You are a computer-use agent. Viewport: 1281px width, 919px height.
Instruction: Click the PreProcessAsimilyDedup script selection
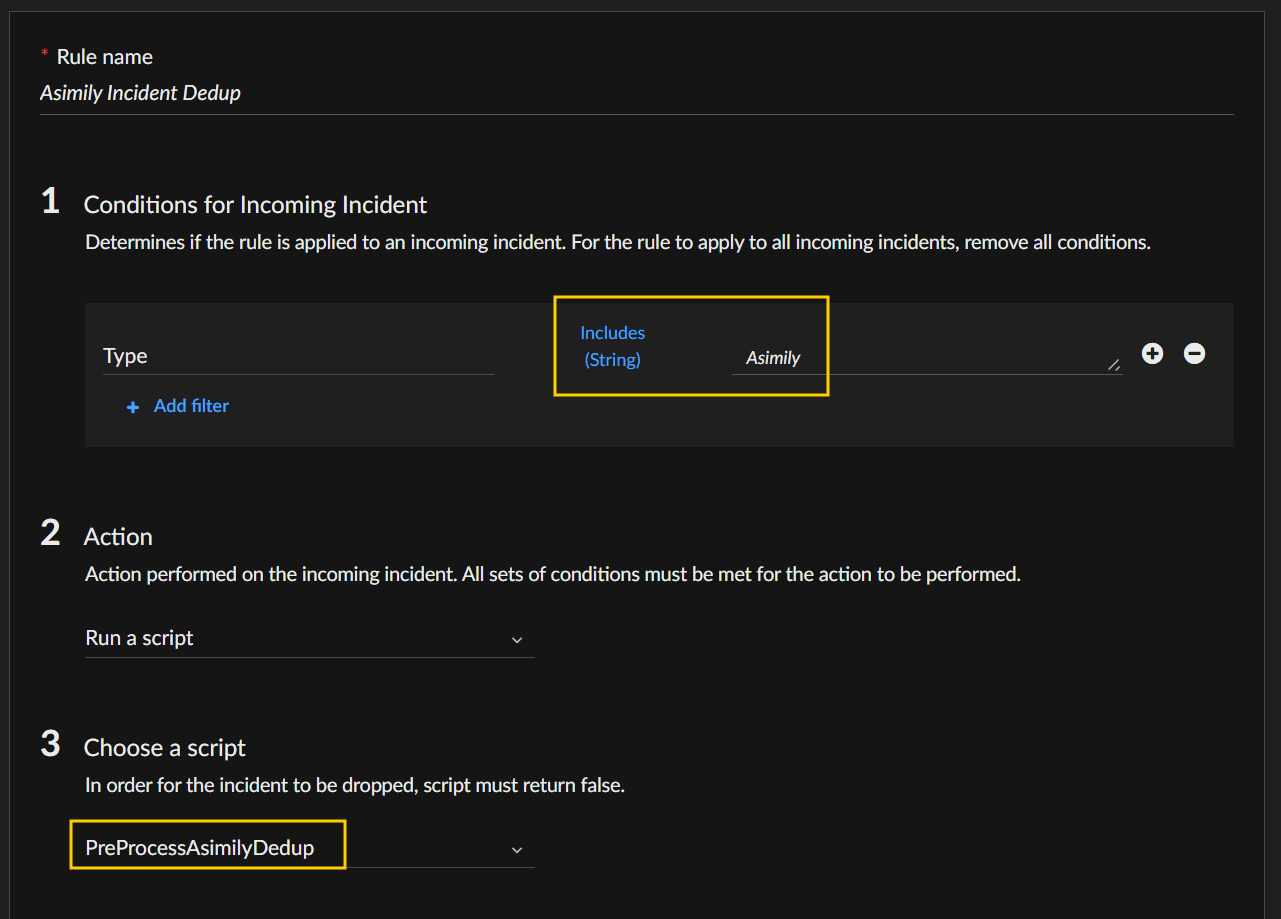(200, 848)
